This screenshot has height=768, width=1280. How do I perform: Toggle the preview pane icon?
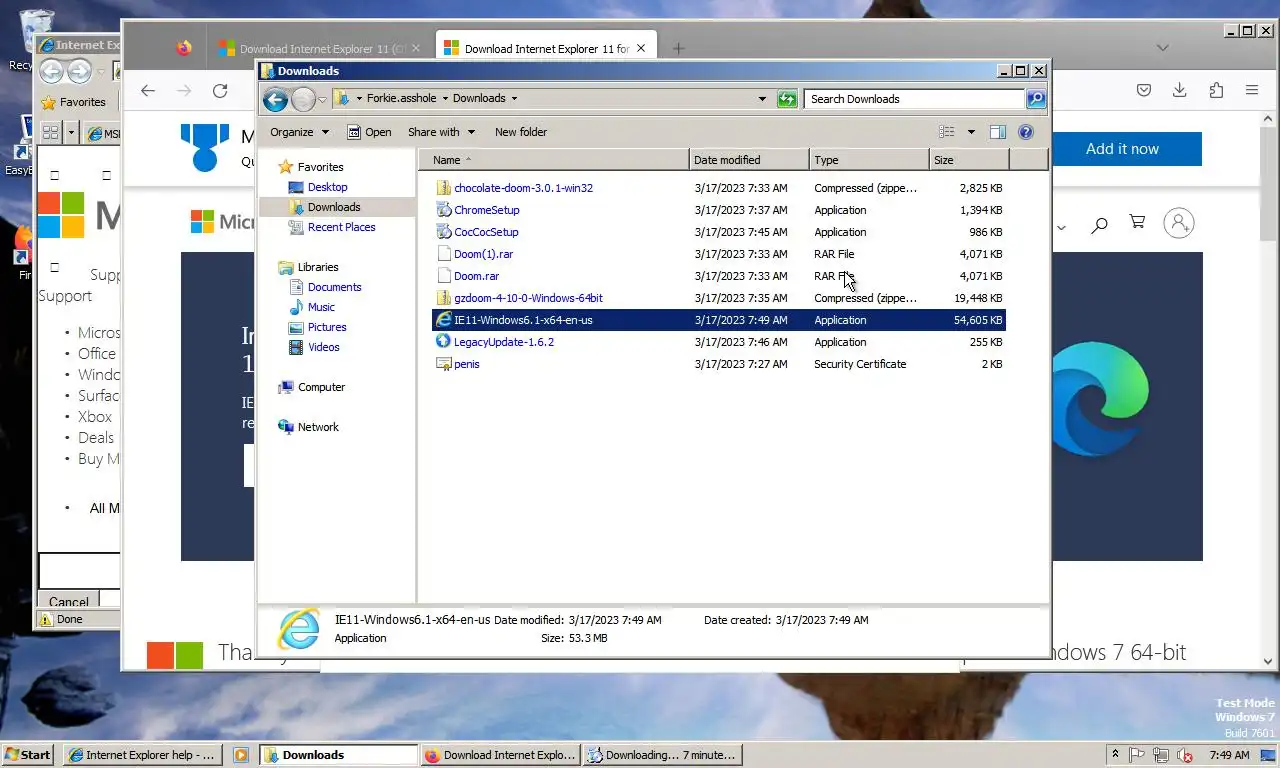(997, 132)
